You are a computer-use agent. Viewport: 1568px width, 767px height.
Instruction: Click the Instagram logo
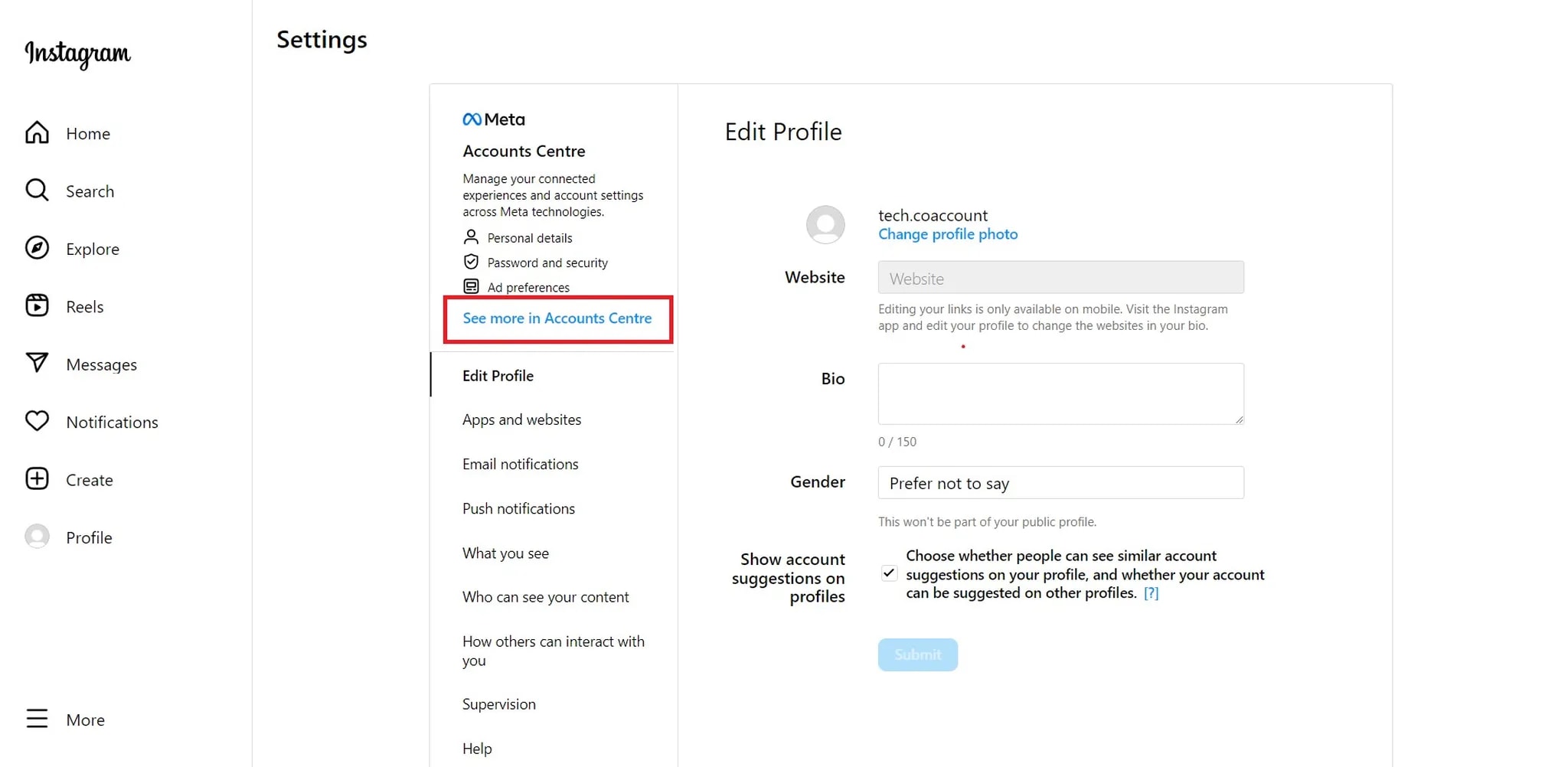point(78,54)
